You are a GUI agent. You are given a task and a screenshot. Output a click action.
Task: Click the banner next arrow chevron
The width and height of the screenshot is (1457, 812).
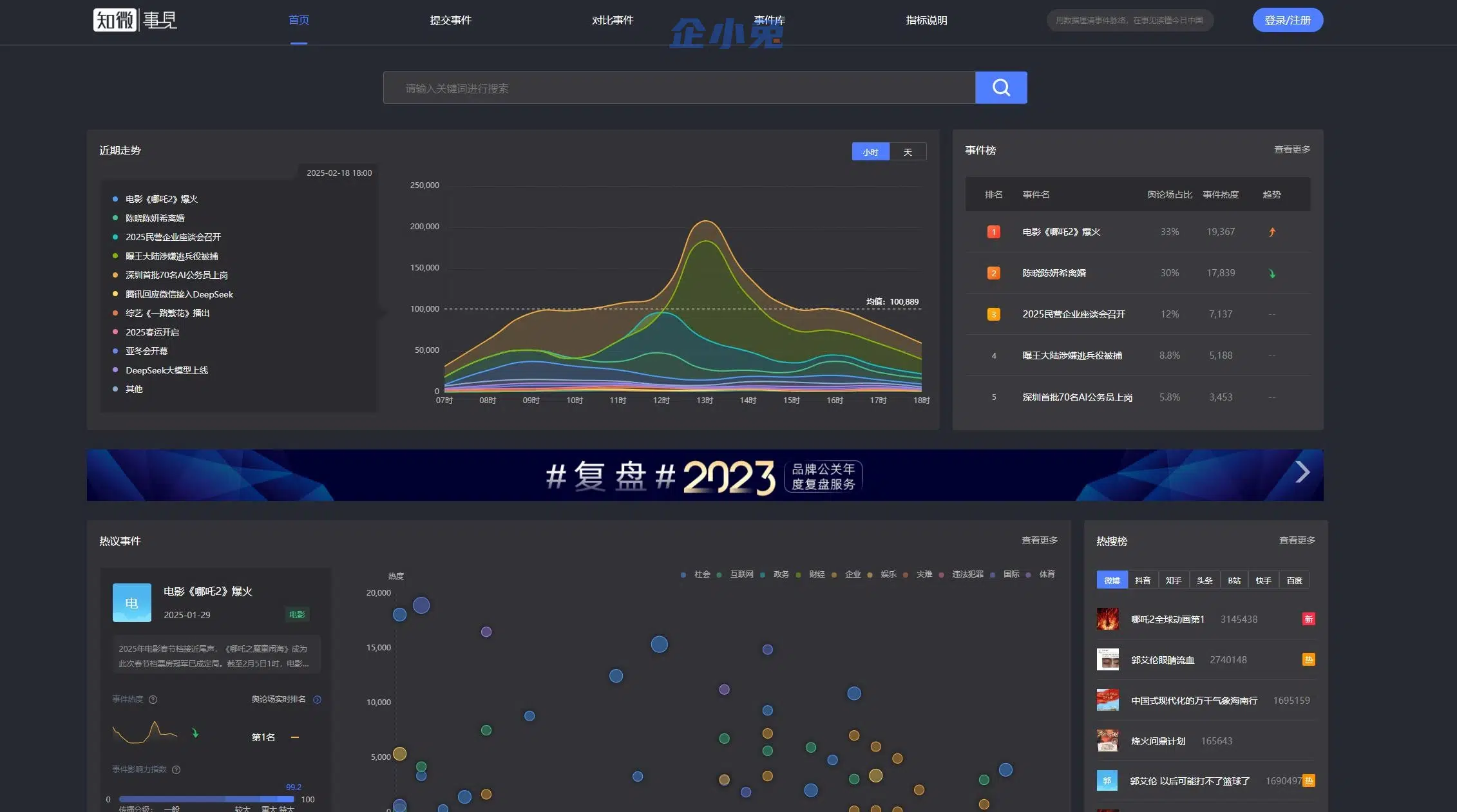pos(1302,473)
